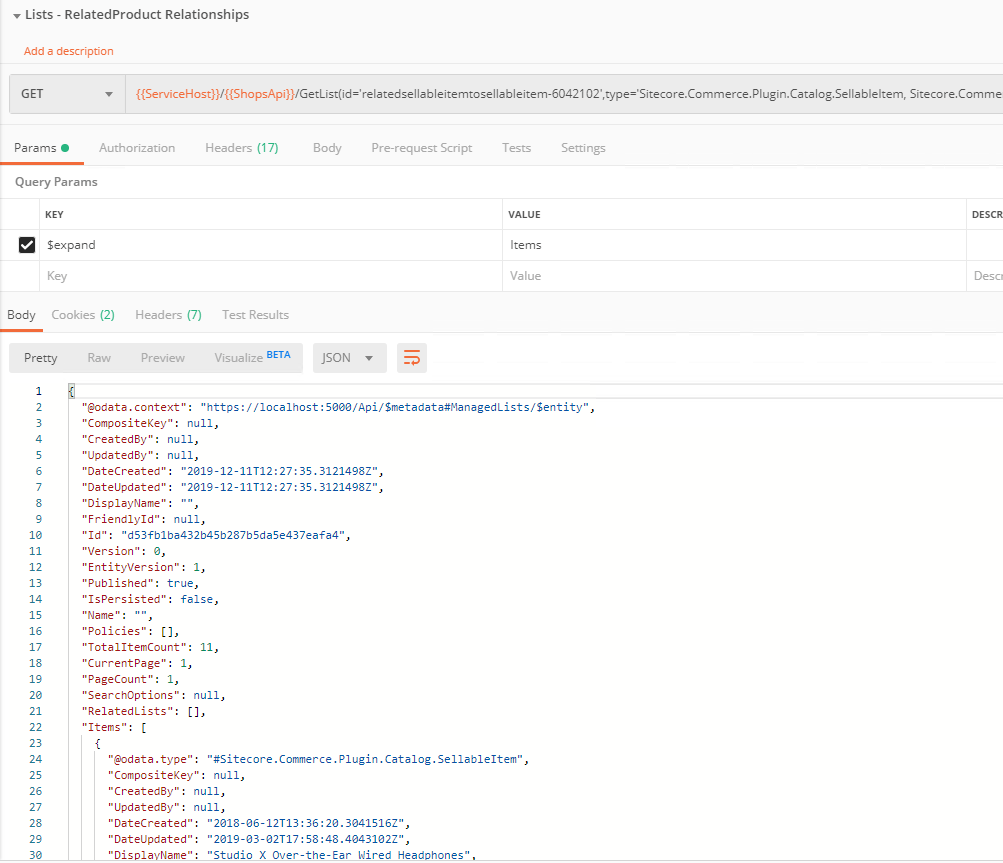Image resolution: width=1003 pixels, height=863 pixels.
Task: Switch to the Params tab
Action: [42, 148]
